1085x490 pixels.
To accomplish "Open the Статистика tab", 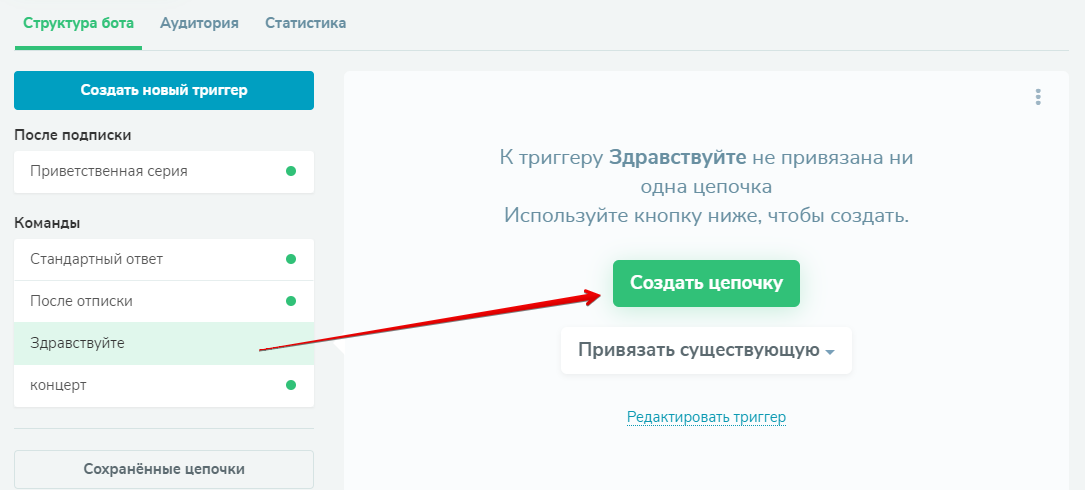I will [306, 23].
